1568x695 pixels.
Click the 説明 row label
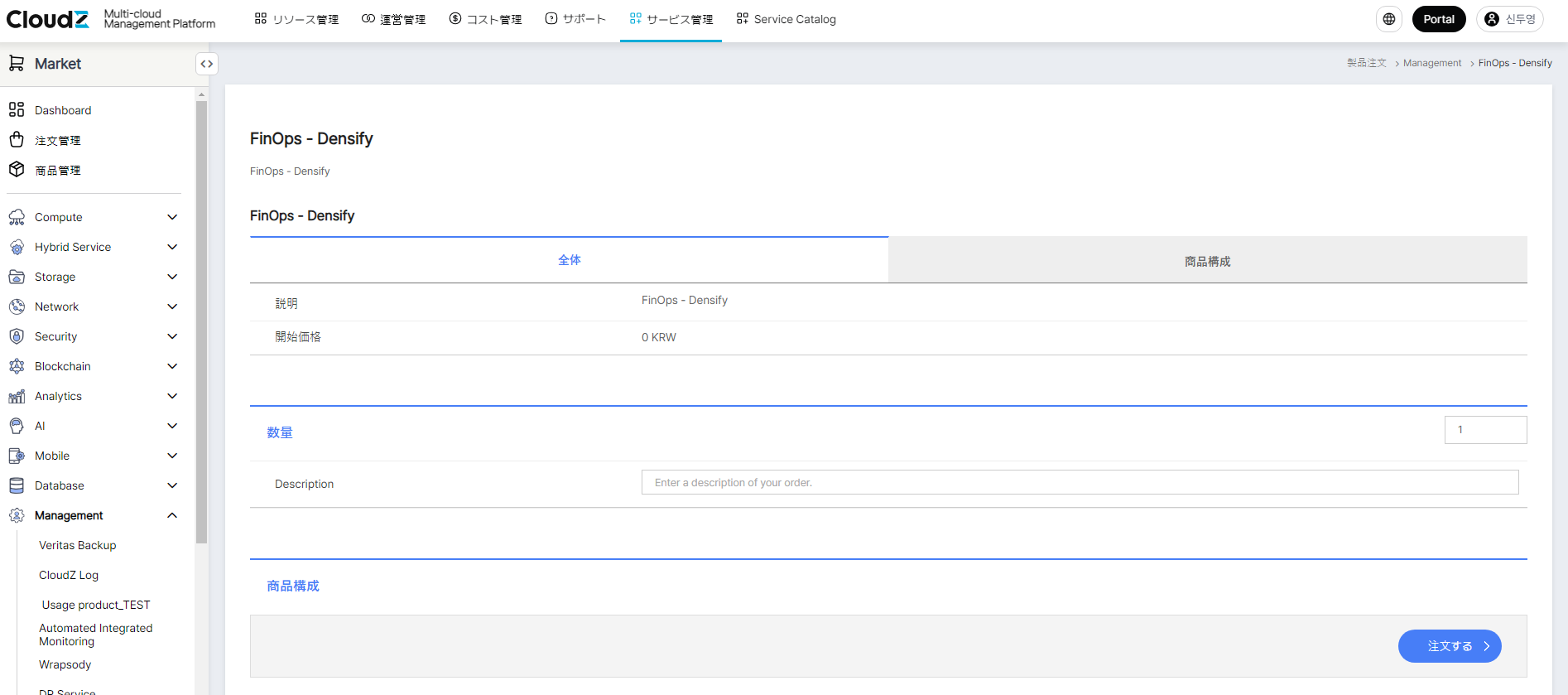[286, 303]
